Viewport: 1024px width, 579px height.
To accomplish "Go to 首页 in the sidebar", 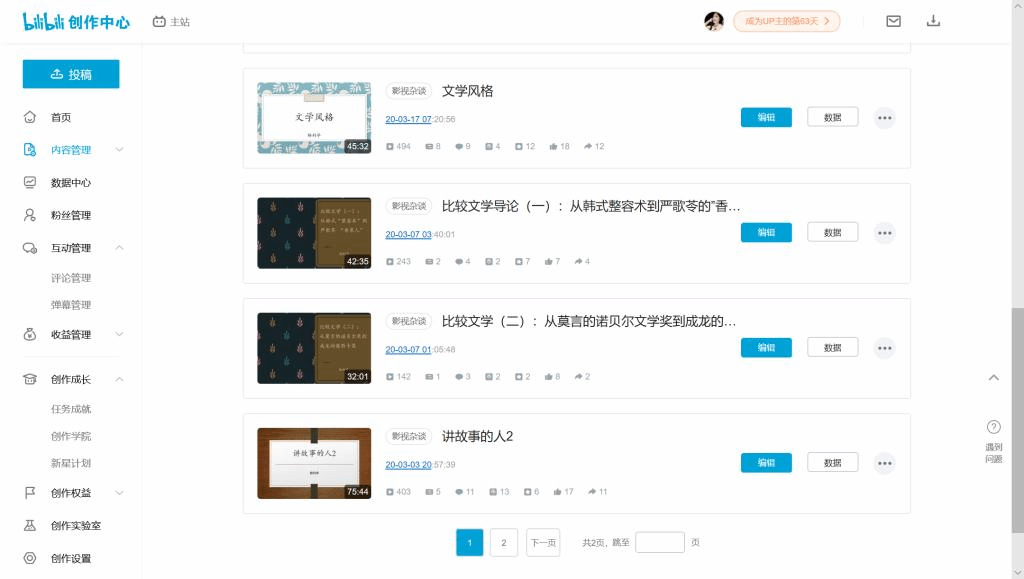I will click(x=61, y=117).
